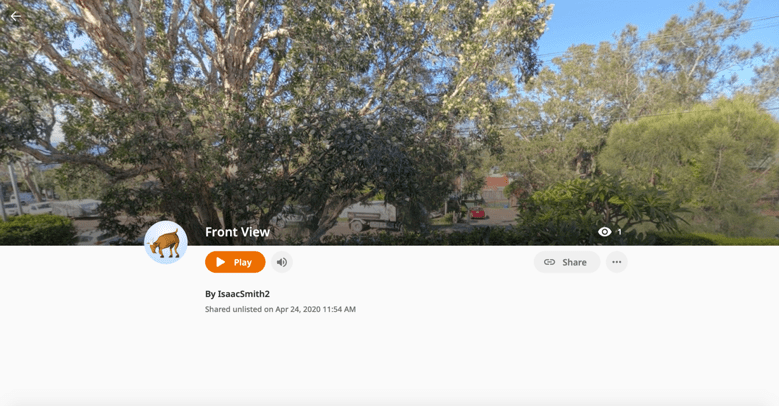Image resolution: width=779 pixels, height=406 pixels.
Task: Select the Front View title
Action: click(x=237, y=232)
